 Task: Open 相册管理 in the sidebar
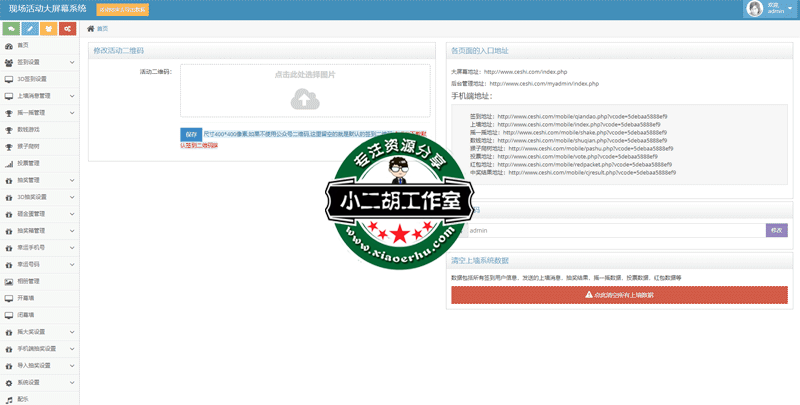click(28, 281)
